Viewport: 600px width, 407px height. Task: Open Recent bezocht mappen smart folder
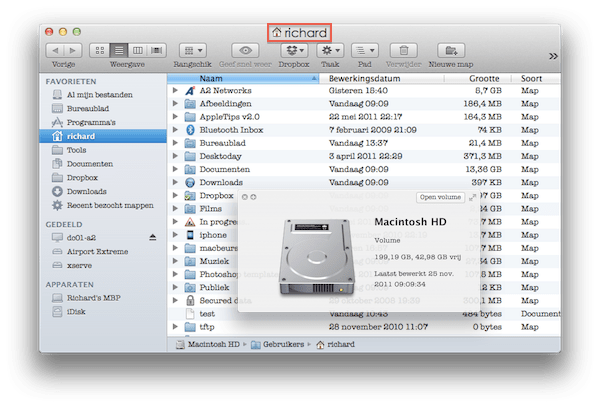103,205
